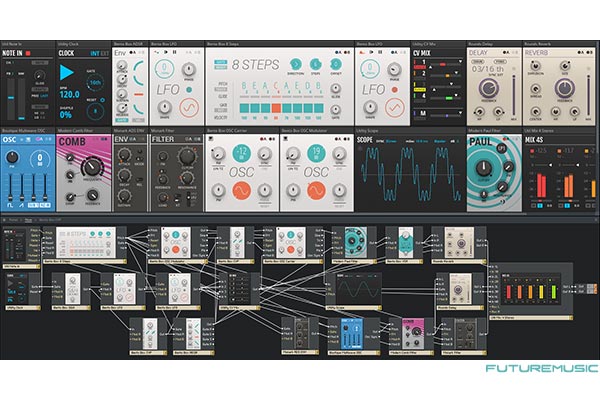Image resolution: width=600 pixels, height=400 pixels.
Task: Toggle blue solo button under MIX 4S channel one
Action: click(x=540, y=206)
